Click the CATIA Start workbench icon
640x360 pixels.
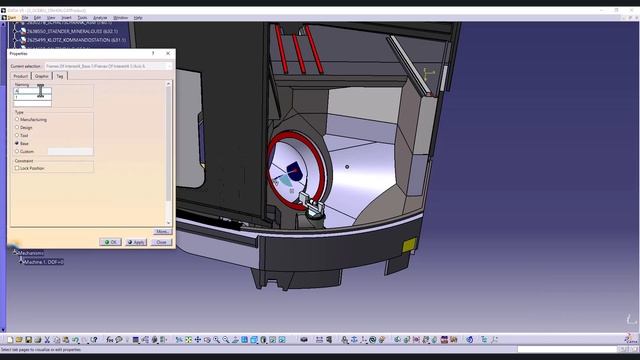point(631,338)
